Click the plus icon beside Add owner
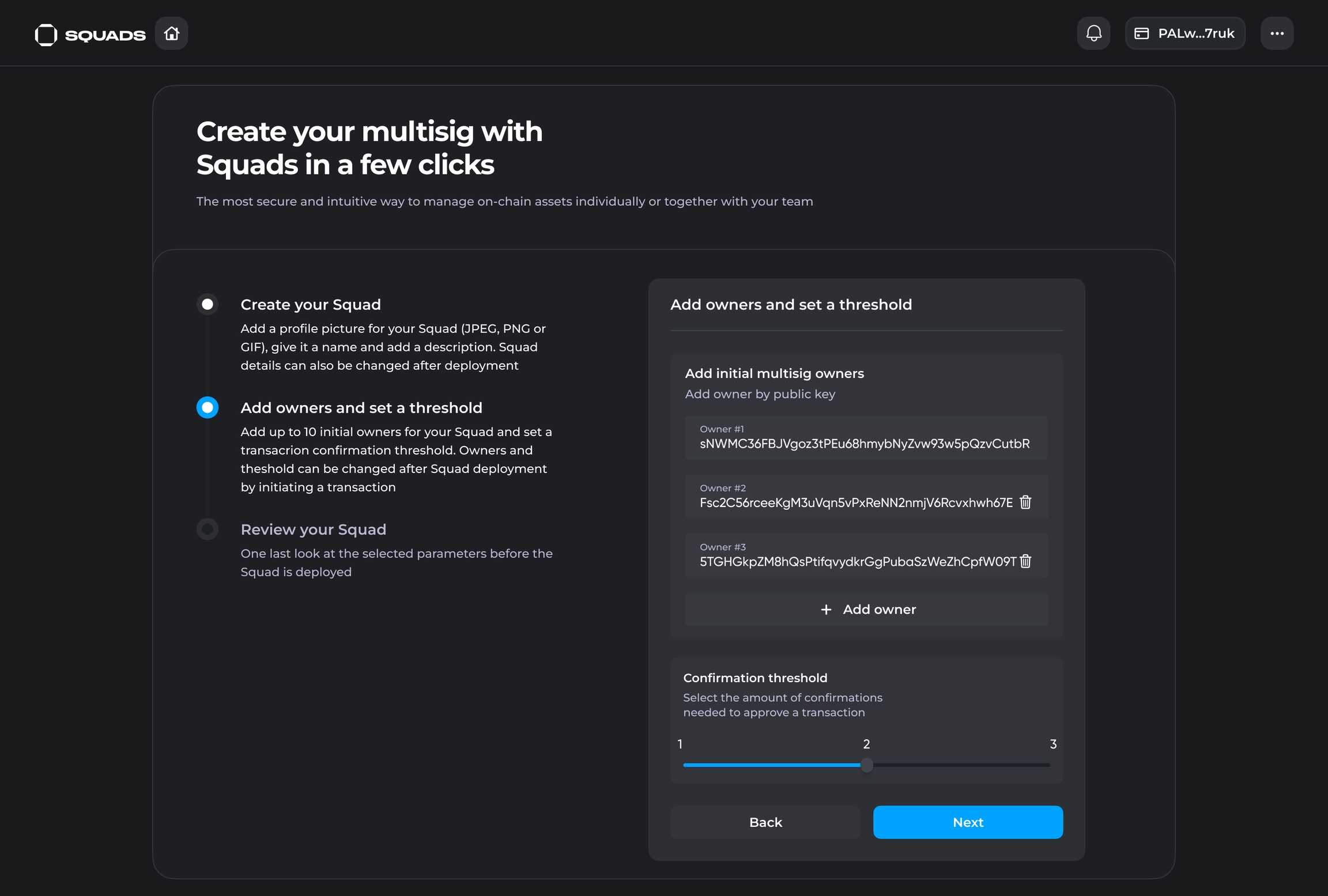Image resolution: width=1328 pixels, height=896 pixels. click(826, 610)
